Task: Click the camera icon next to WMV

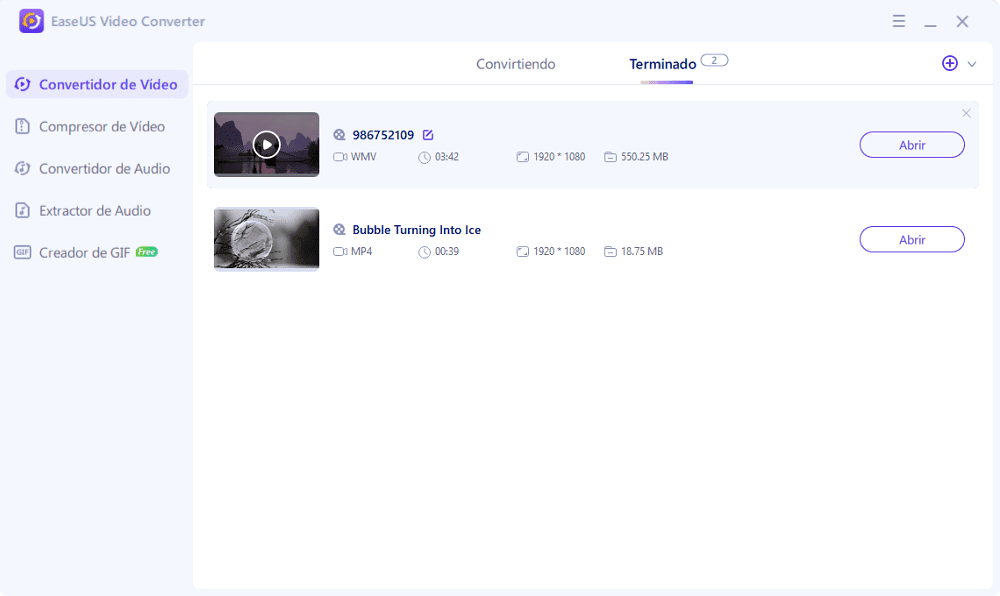Action: pos(340,157)
